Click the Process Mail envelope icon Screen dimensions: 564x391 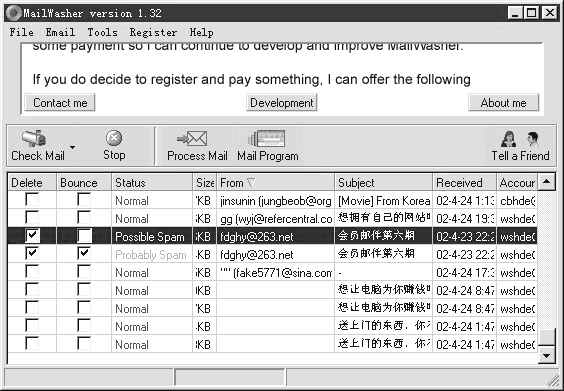[x=192, y=138]
